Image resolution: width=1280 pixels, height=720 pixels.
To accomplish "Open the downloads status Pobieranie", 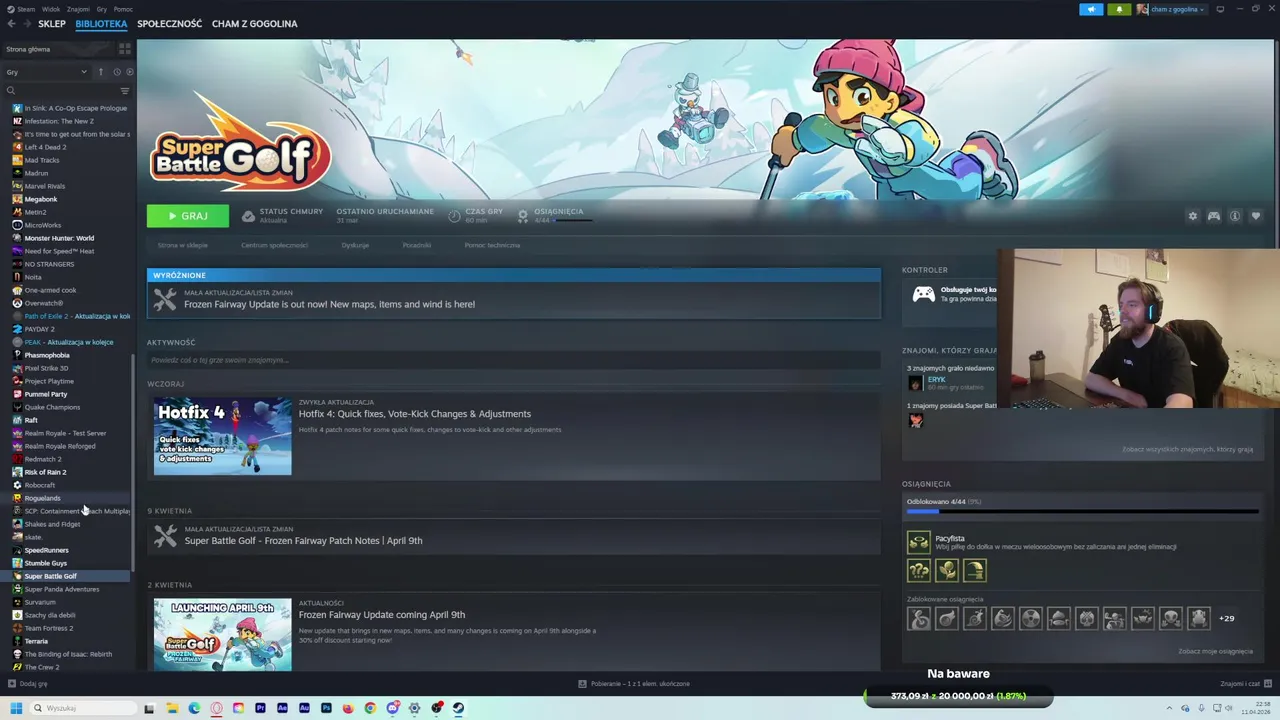I will [634, 684].
